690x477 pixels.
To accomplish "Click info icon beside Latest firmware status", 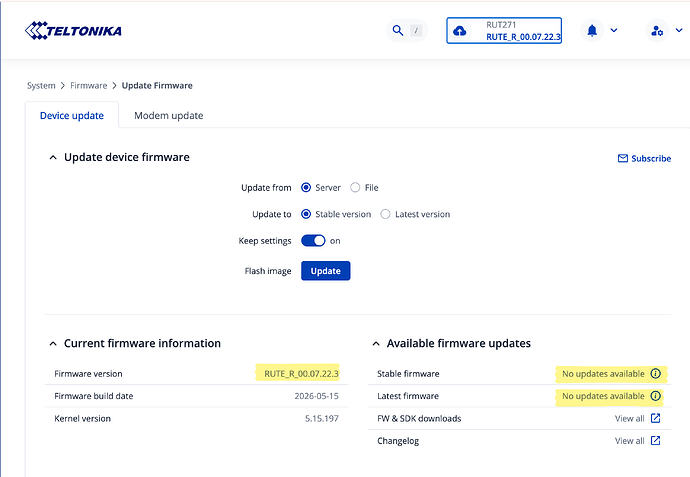I will (656, 396).
